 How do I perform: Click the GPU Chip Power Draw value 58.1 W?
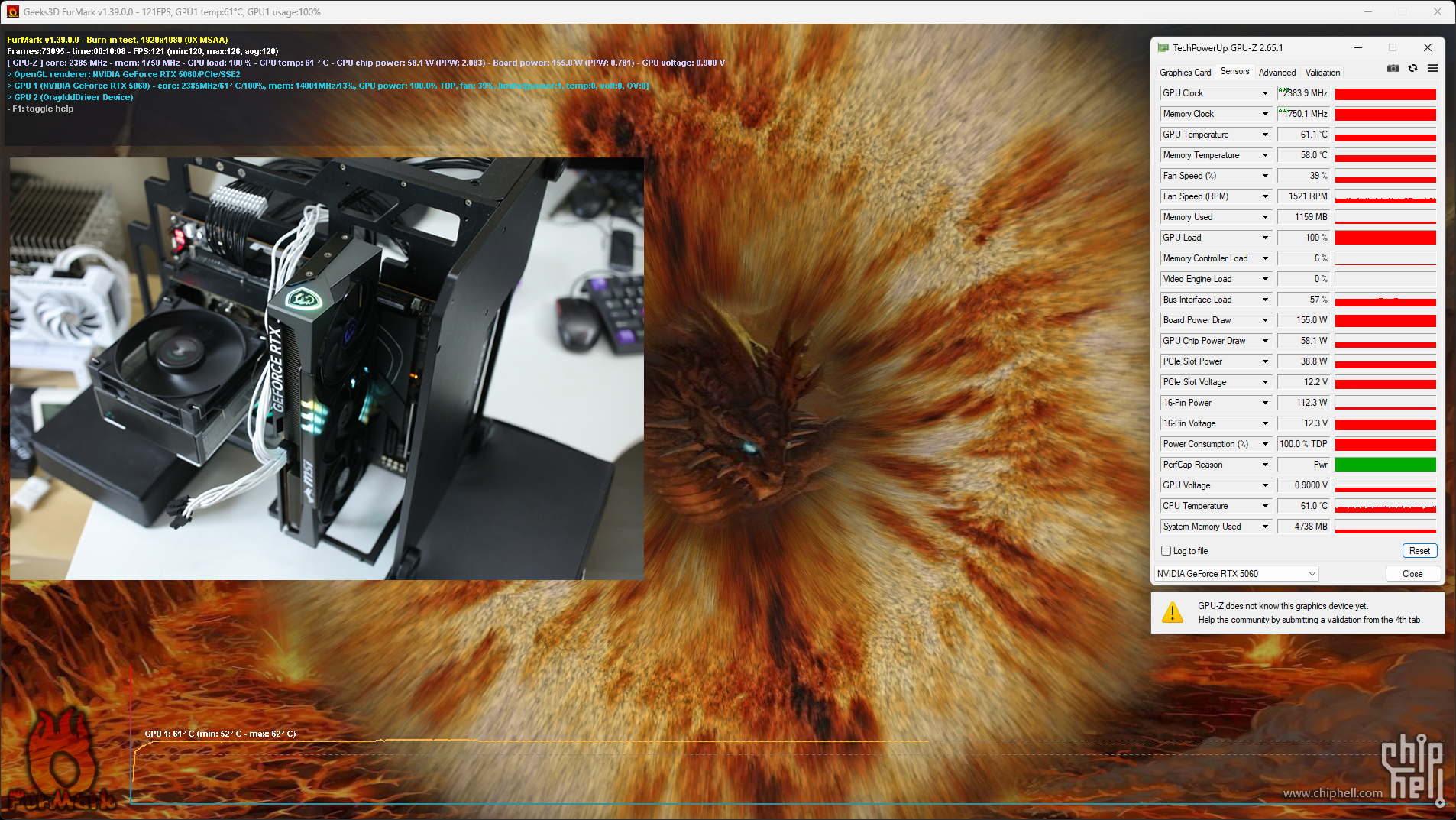[1304, 341]
